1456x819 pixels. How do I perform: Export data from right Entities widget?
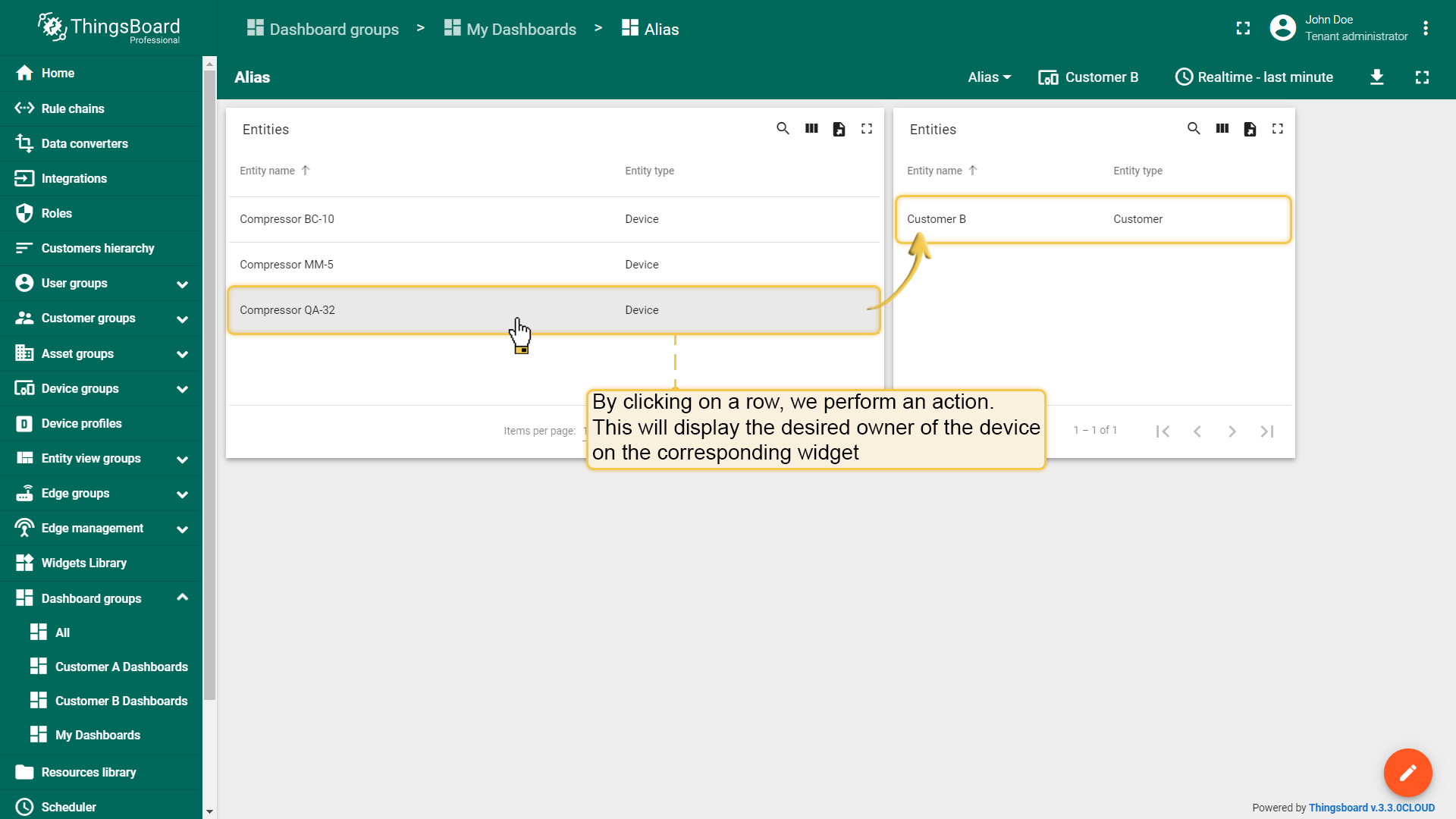coord(1250,129)
